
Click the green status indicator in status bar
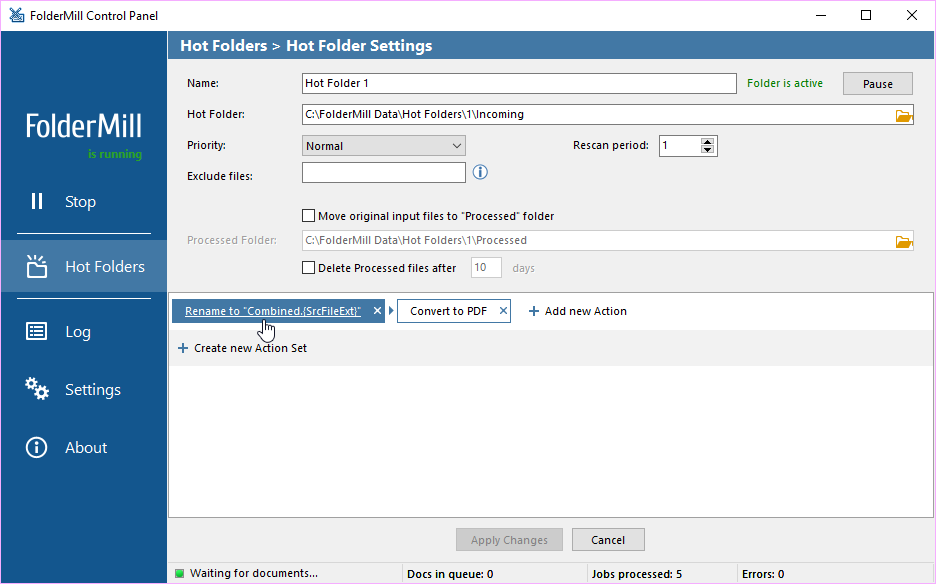click(x=179, y=574)
